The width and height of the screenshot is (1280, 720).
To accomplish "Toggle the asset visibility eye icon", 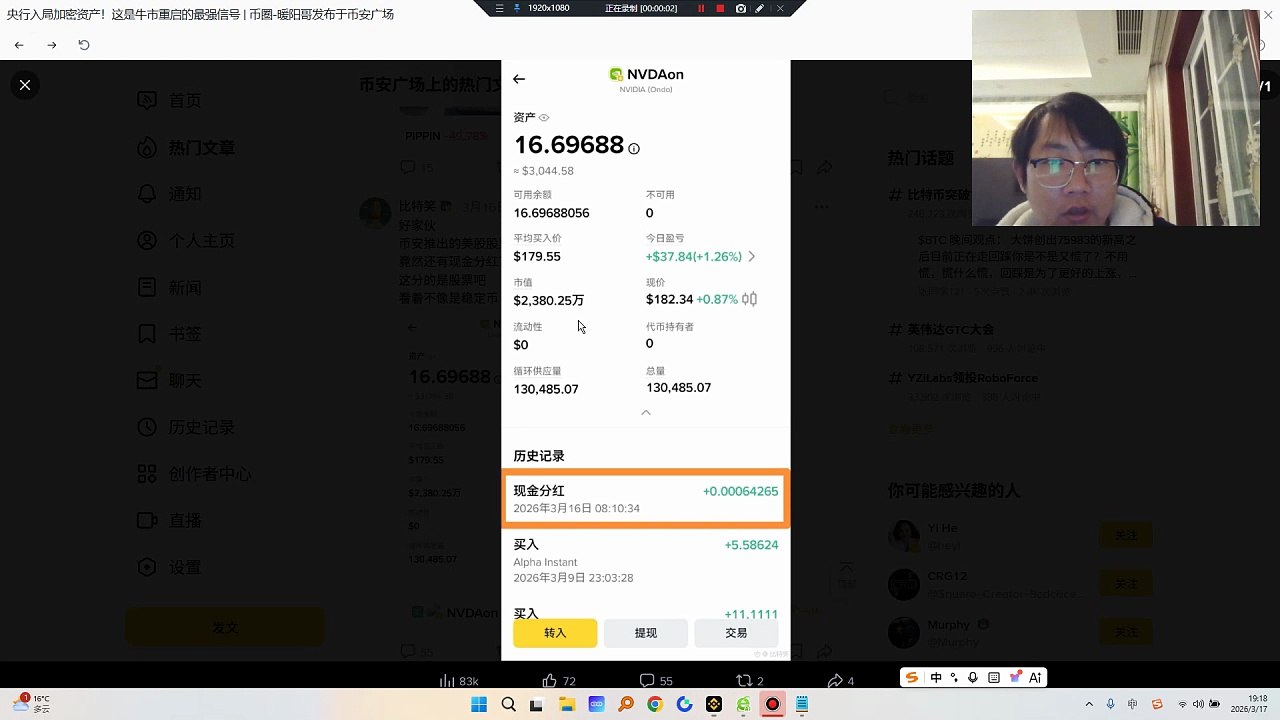I will click(544, 118).
